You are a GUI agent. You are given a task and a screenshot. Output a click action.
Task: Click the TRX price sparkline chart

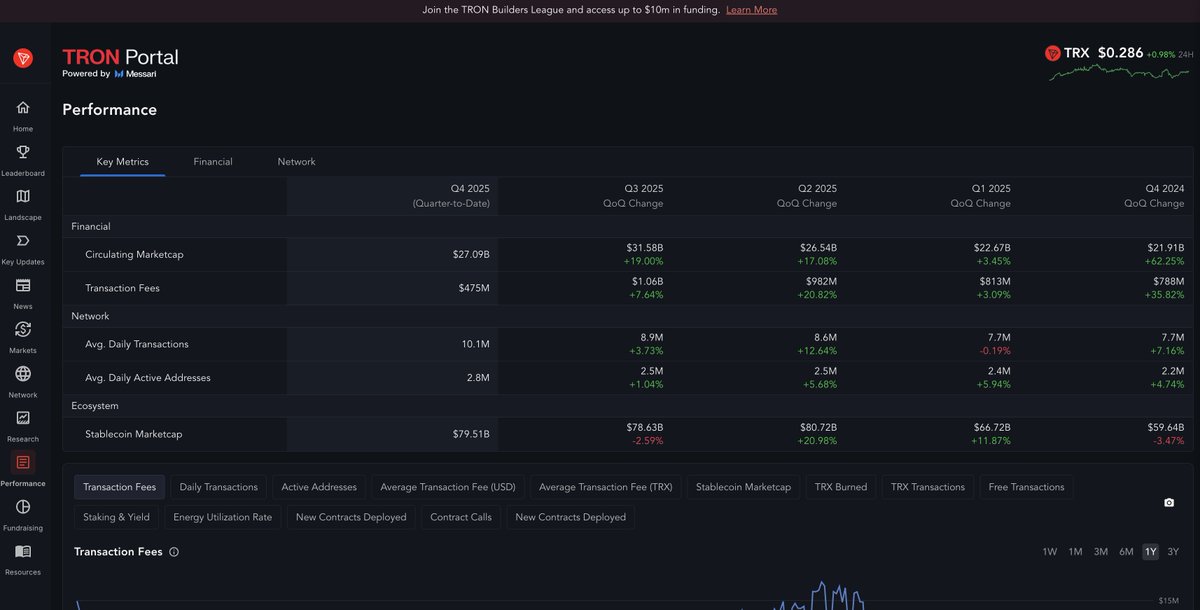pyautogui.click(x=1120, y=73)
